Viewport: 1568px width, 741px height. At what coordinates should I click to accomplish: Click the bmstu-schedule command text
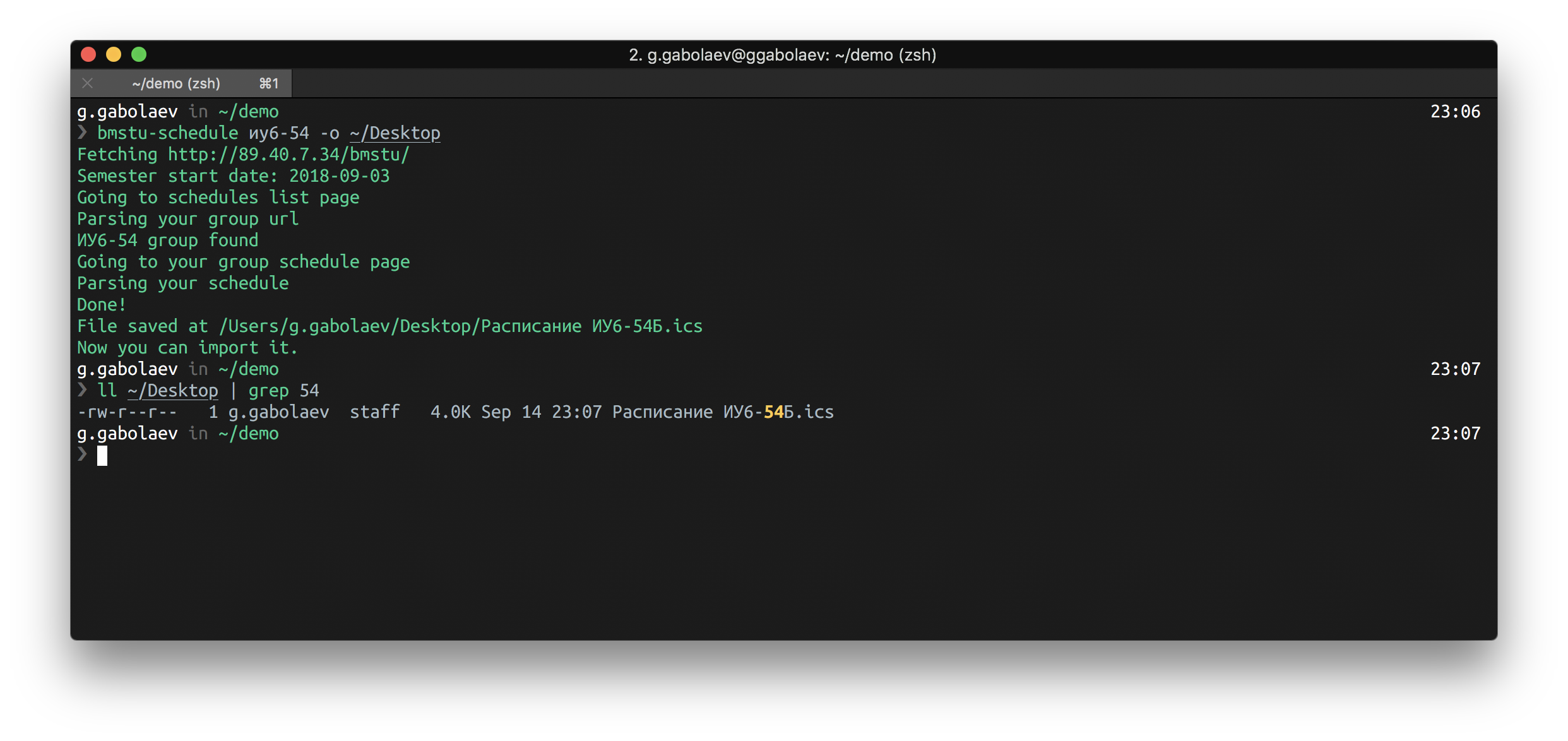(167, 133)
